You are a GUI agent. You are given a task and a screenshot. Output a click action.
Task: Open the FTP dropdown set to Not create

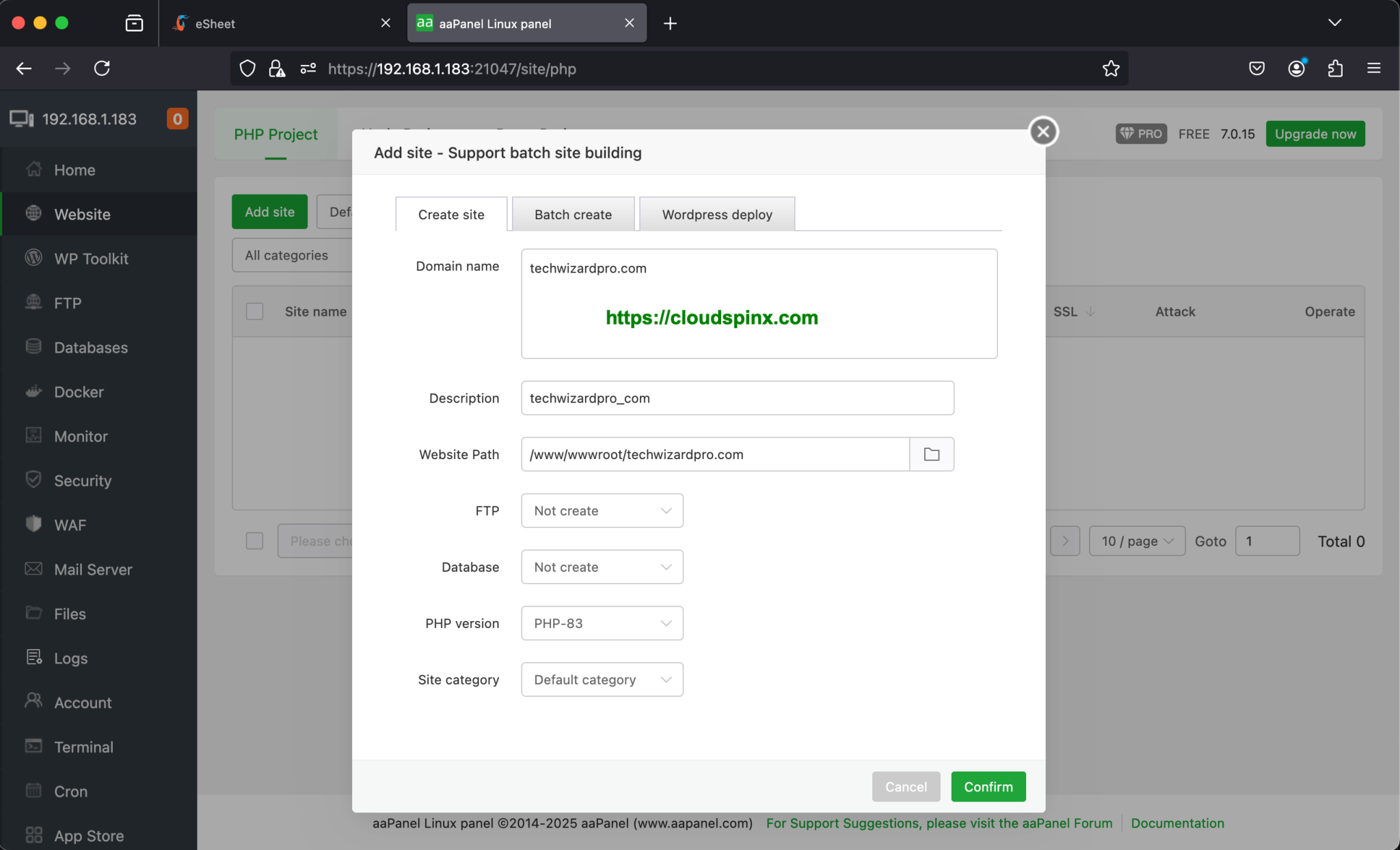click(x=601, y=510)
